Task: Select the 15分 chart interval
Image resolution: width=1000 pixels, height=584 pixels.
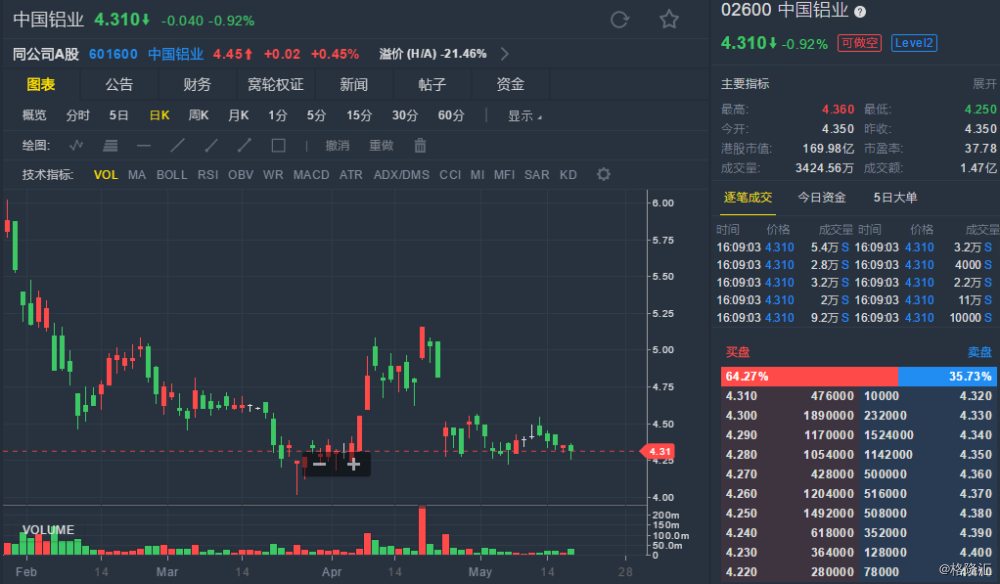Action: [359, 115]
